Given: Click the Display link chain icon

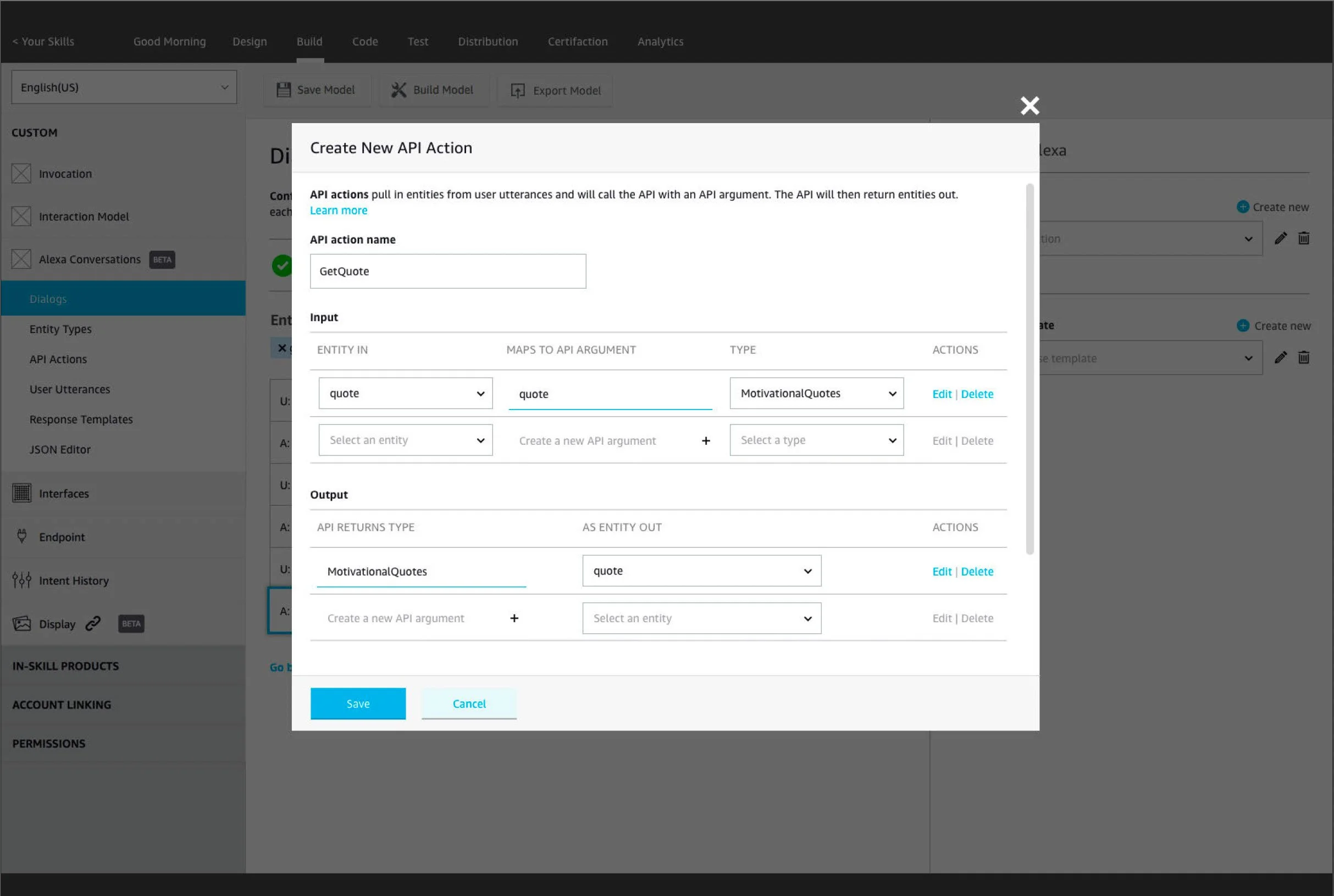Looking at the screenshot, I should pos(93,623).
